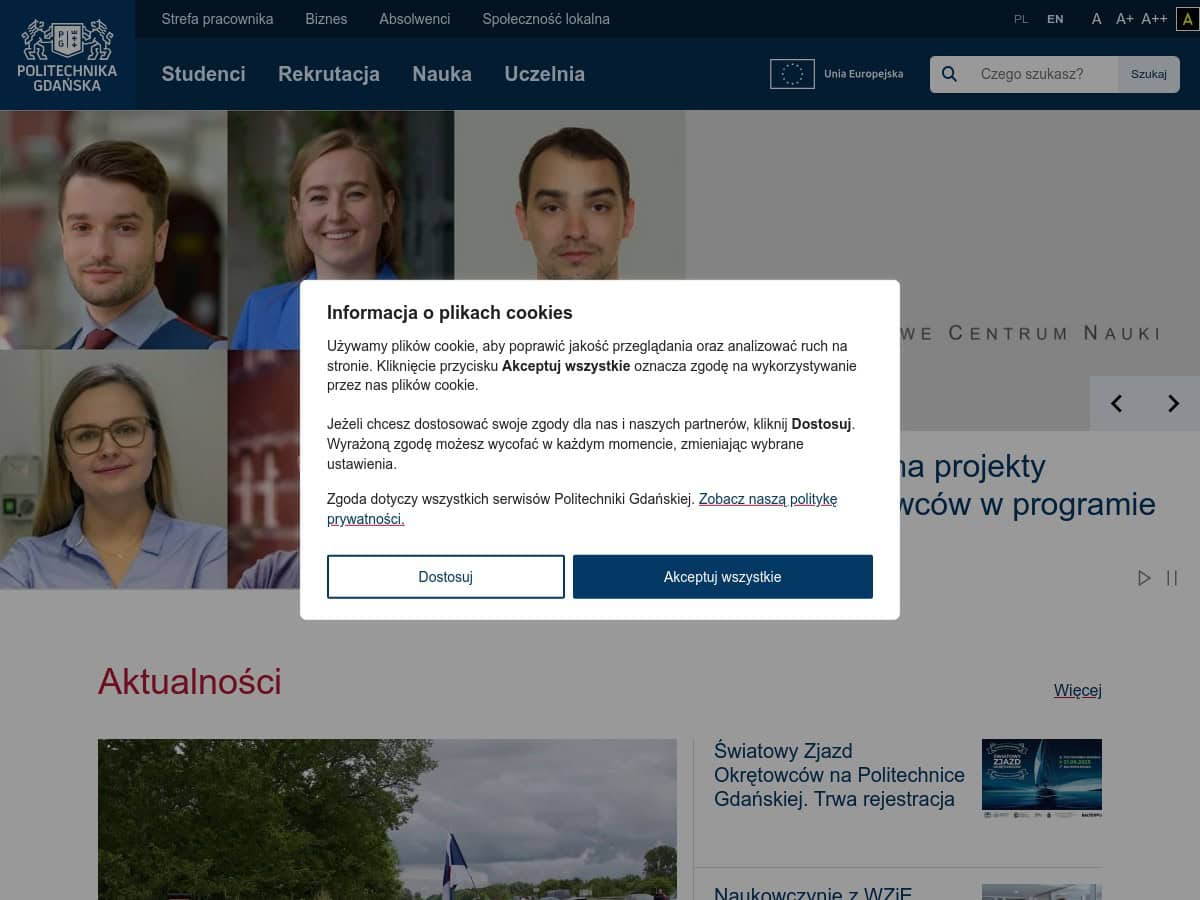The width and height of the screenshot is (1200, 900).
Task: Switch language to PL
Action: point(1021,19)
